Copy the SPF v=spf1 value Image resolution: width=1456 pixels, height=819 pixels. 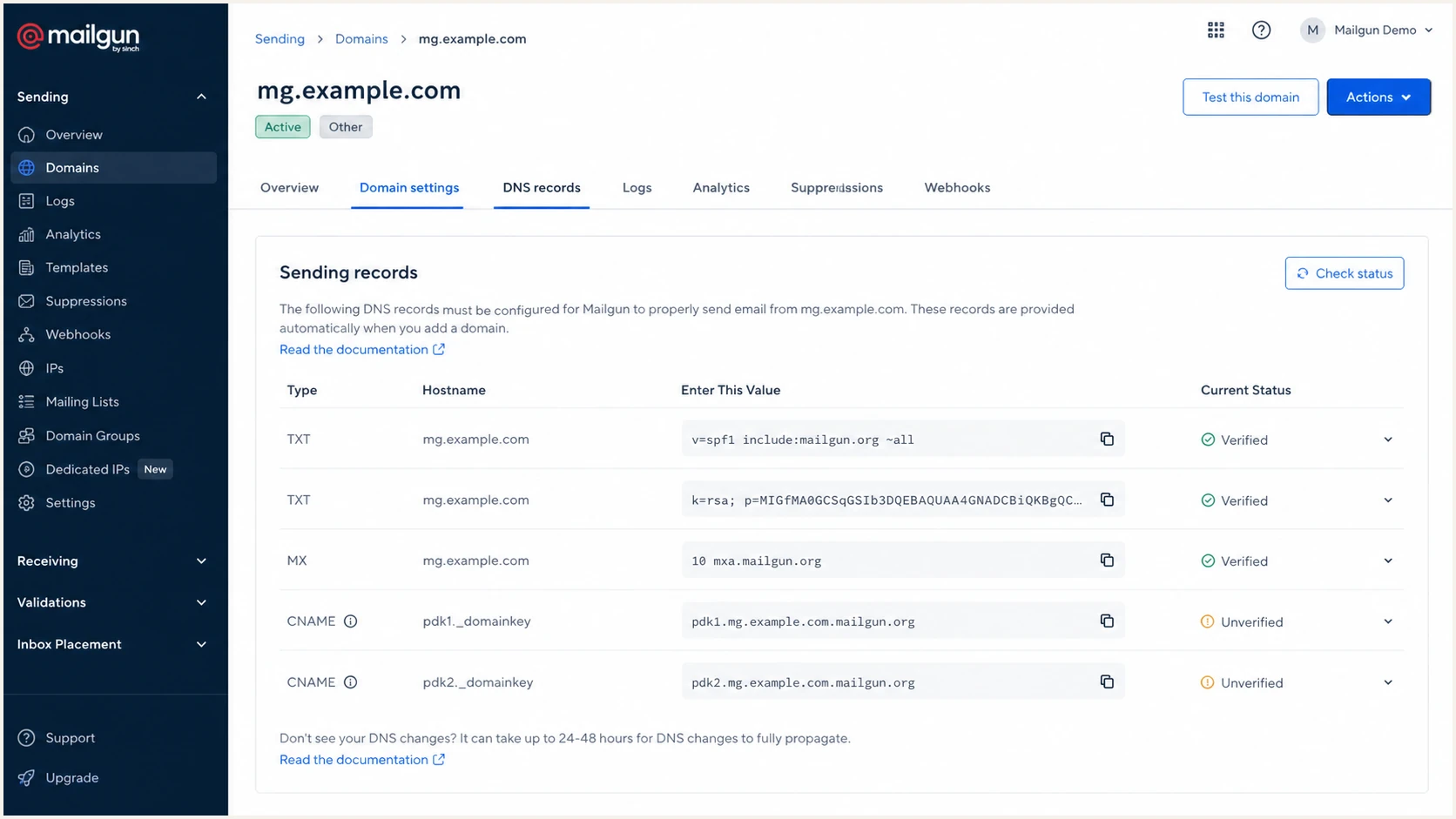coord(1107,439)
